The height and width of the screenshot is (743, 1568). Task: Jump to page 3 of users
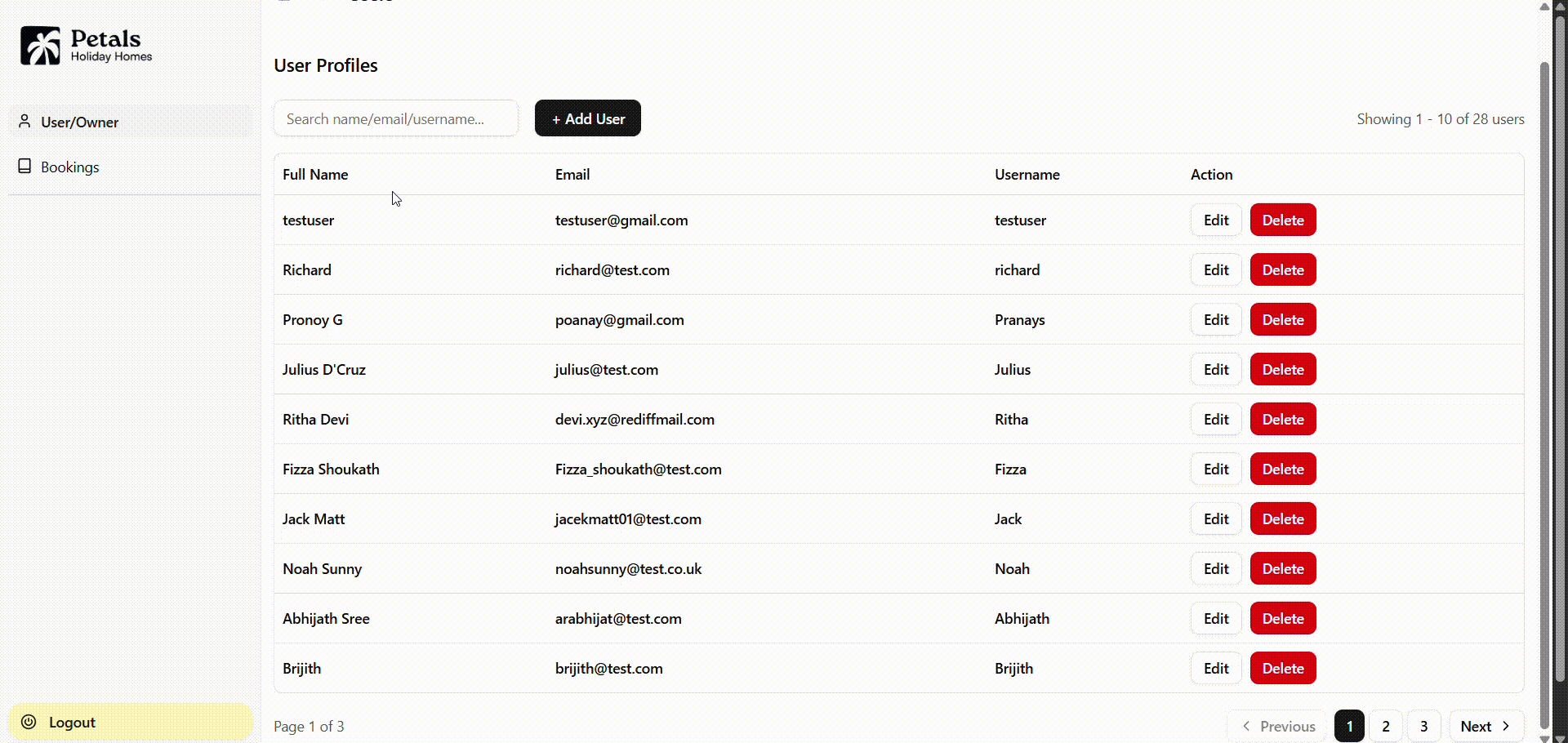pos(1423,726)
